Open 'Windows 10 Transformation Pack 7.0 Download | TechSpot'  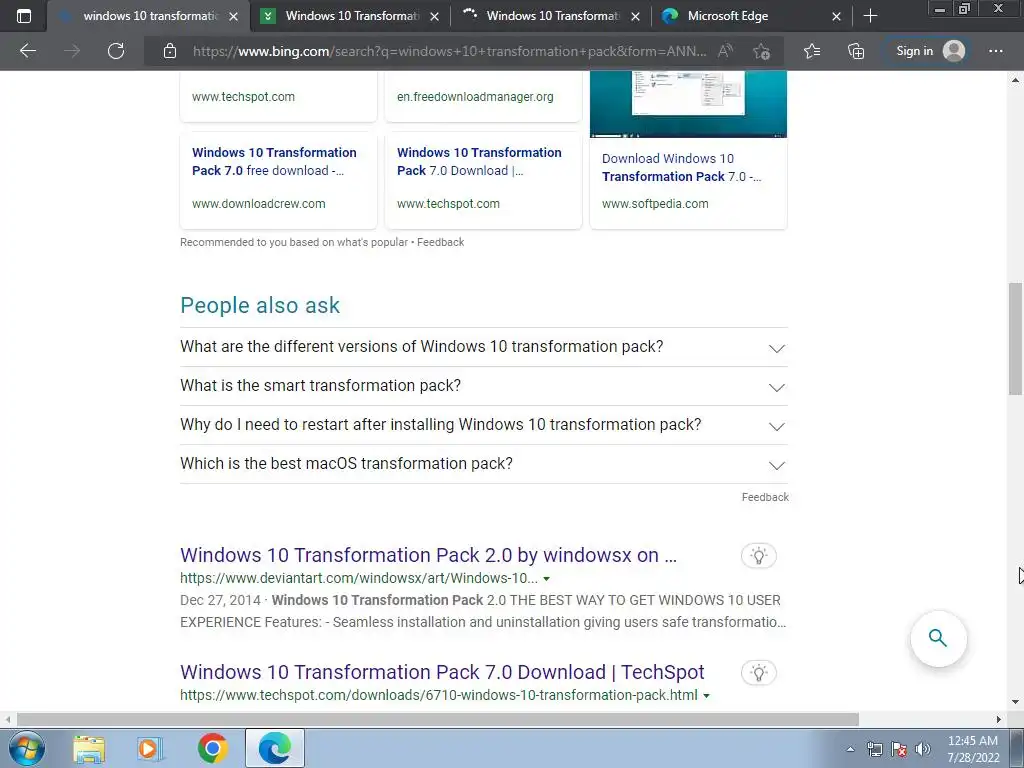click(x=442, y=672)
